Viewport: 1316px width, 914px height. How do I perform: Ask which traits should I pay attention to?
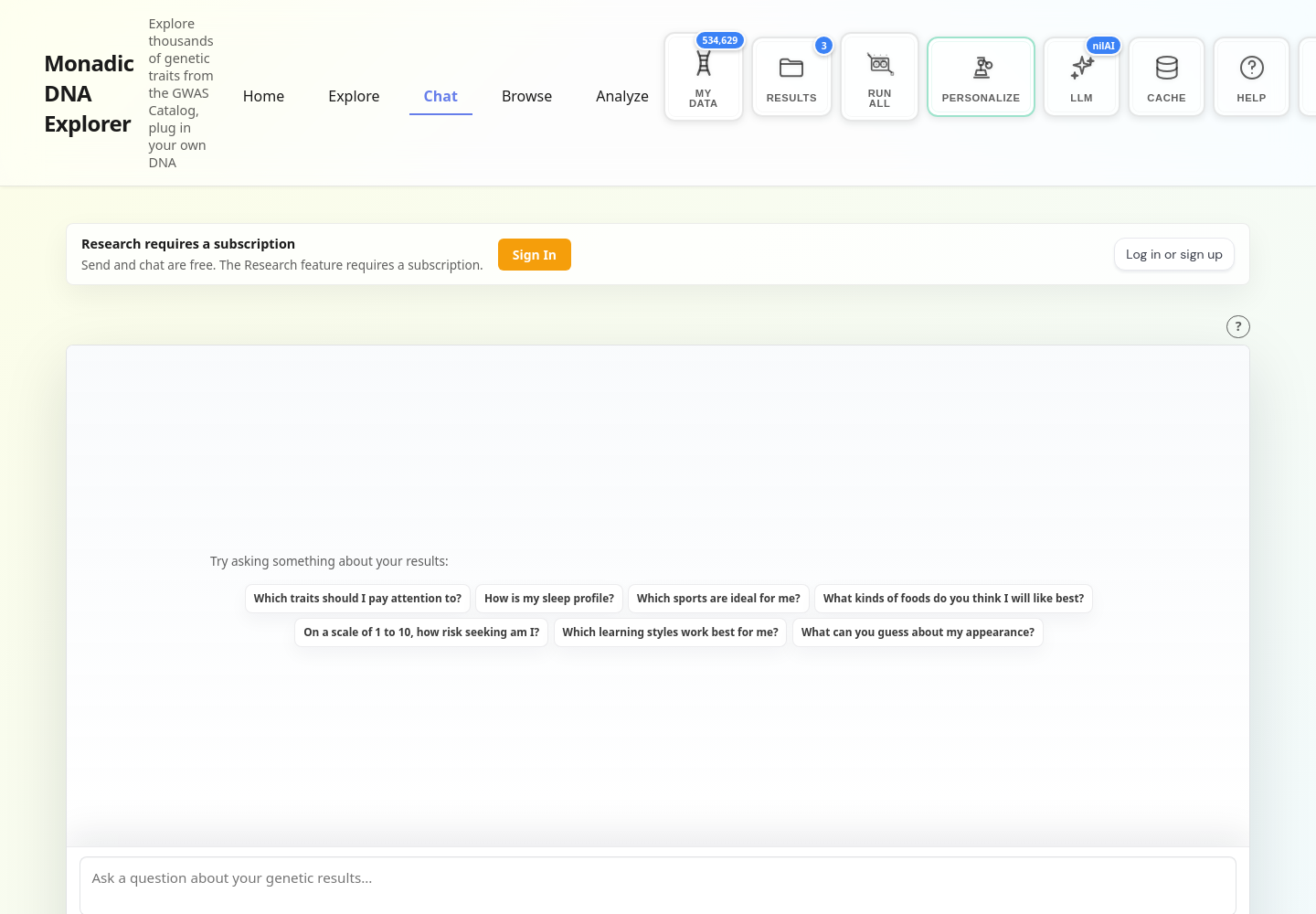357,599
